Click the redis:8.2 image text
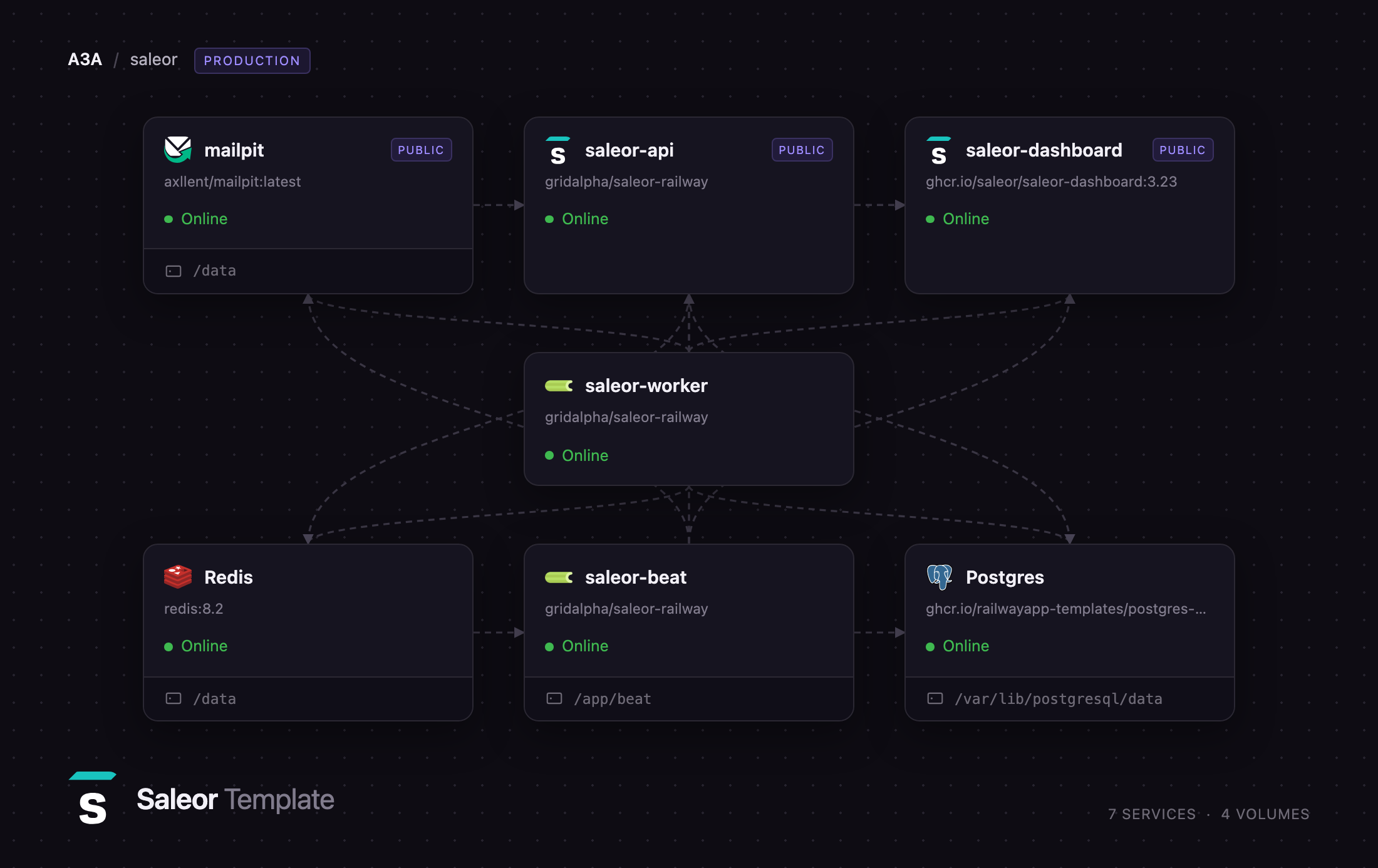The image size is (1378, 868). point(194,609)
